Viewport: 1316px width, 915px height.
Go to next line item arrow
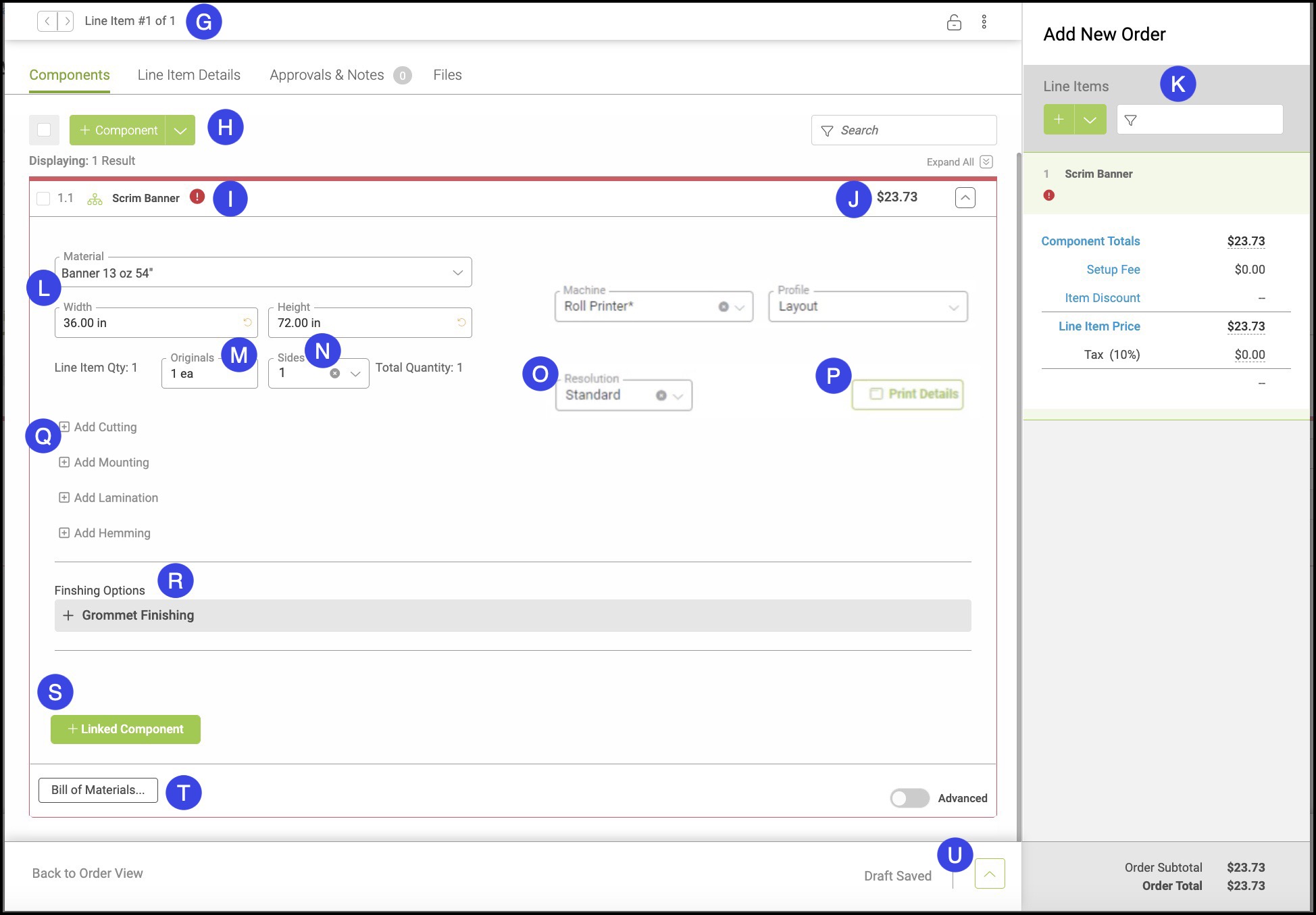coord(66,21)
